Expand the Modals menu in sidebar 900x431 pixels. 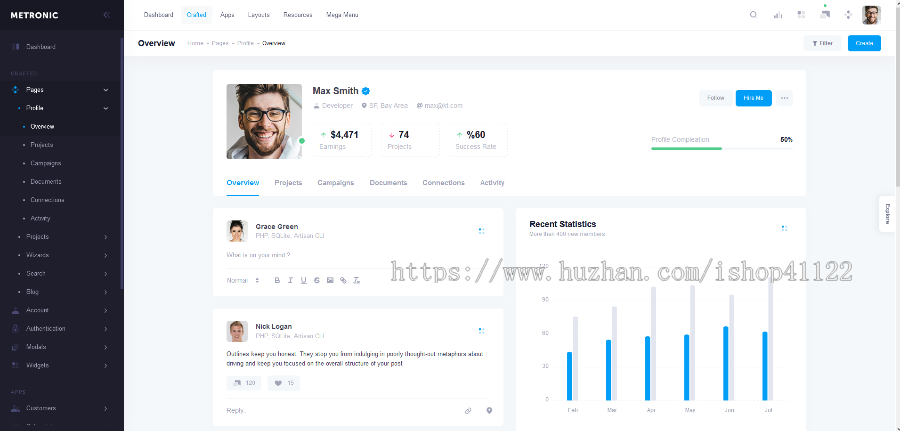click(x=61, y=347)
